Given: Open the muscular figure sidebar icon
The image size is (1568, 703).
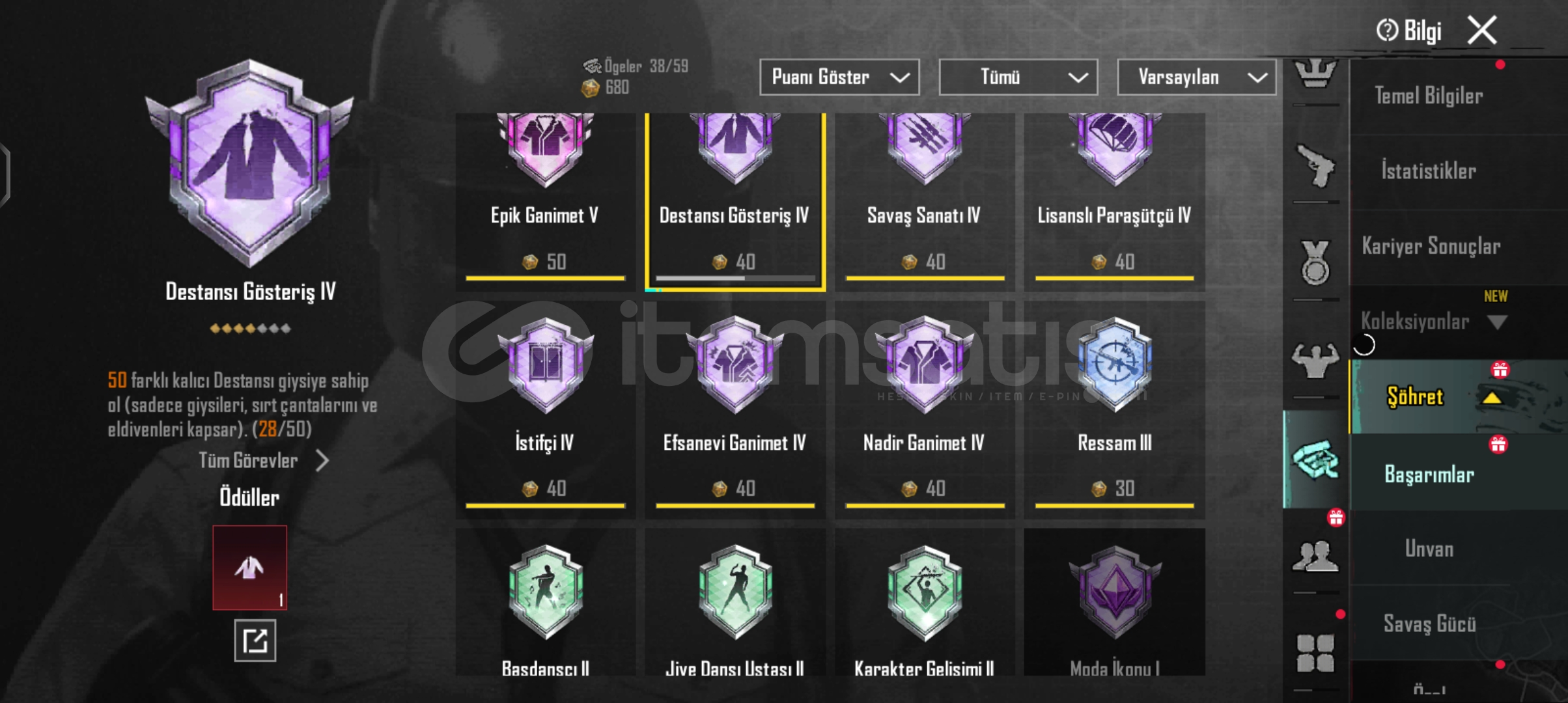Looking at the screenshot, I should pyautogui.click(x=1315, y=360).
